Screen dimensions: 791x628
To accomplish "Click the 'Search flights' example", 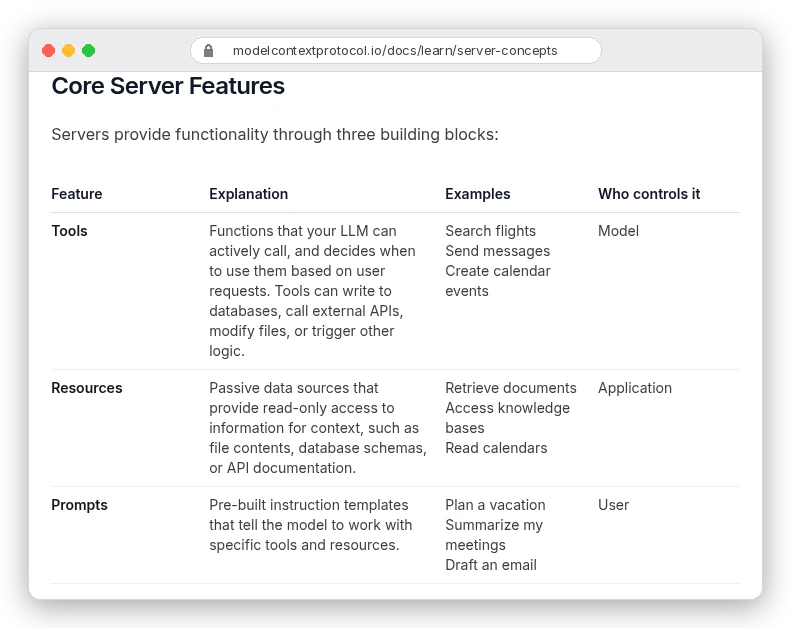I will pyautogui.click(x=490, y=231).
